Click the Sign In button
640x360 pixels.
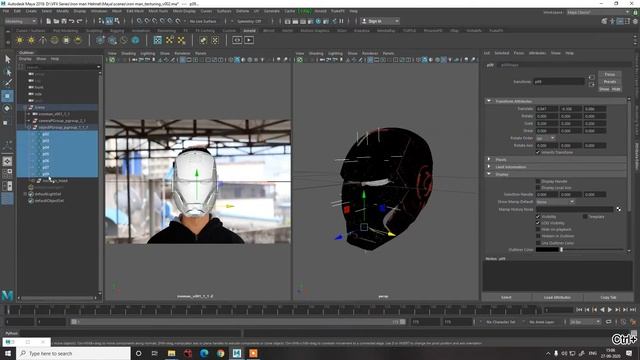tap(380, 21)
